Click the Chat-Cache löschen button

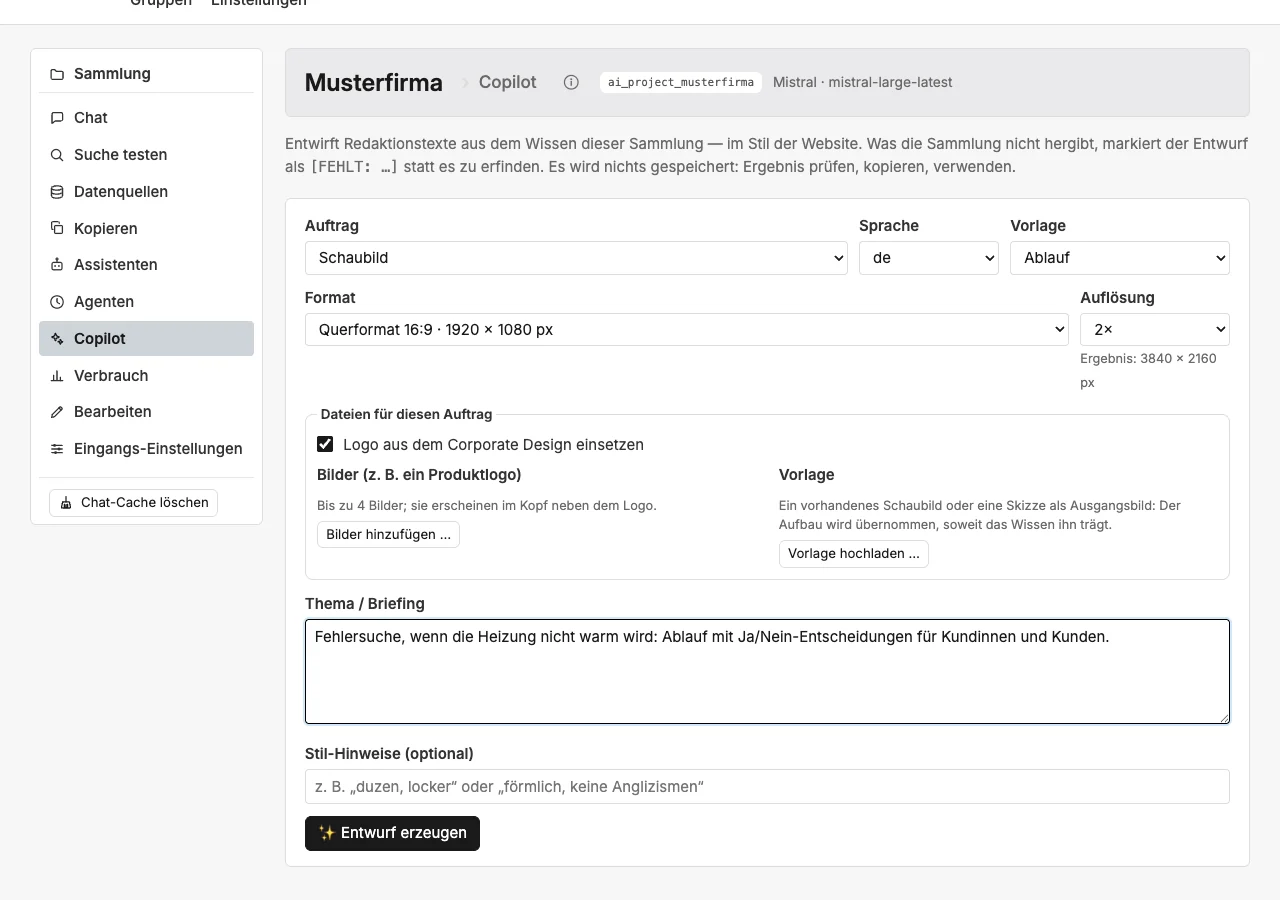133,502
